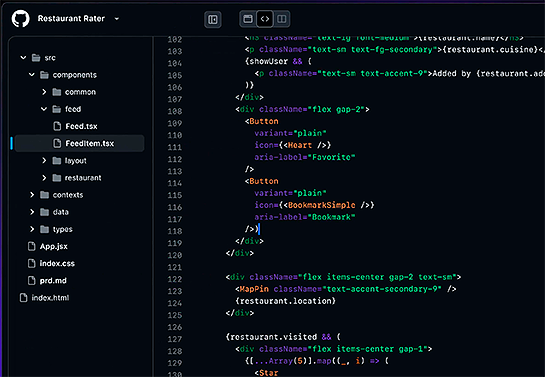
Task: Open the Restaurant Rater project dropdown
Action: 116,19
